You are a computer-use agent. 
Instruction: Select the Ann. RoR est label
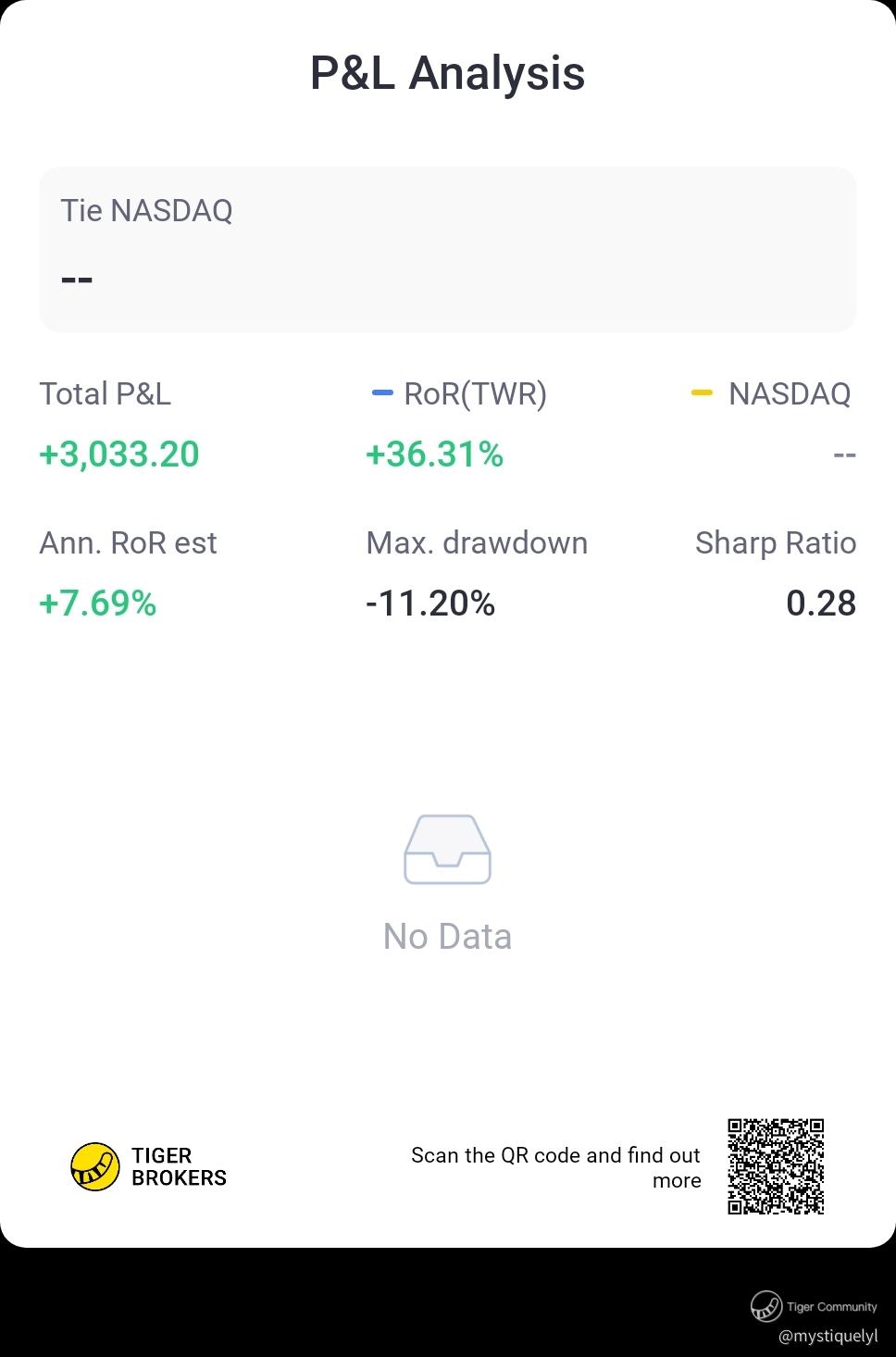[x=128, y=542]
